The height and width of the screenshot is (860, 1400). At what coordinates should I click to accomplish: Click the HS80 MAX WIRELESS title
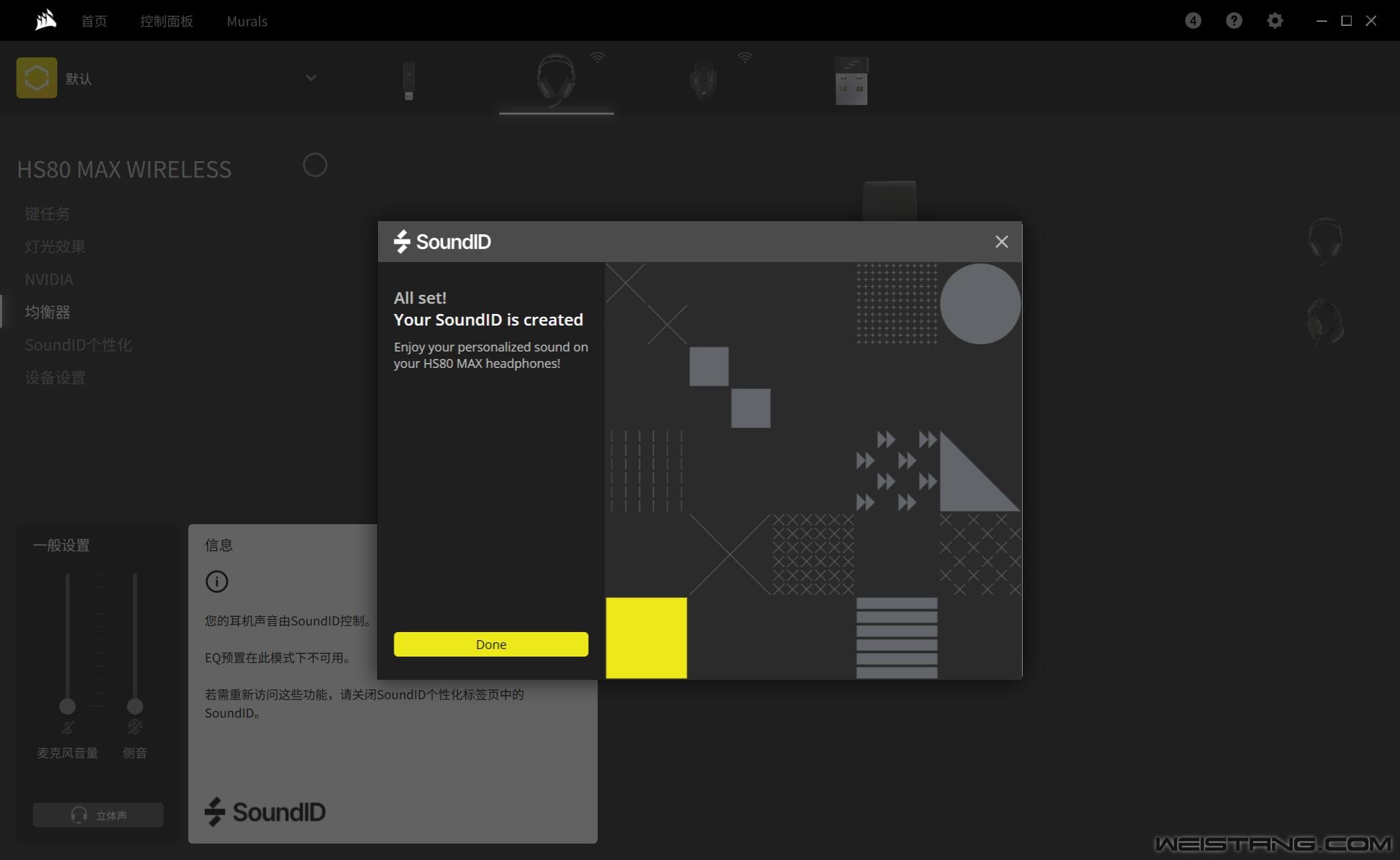(x=124, y=169)
